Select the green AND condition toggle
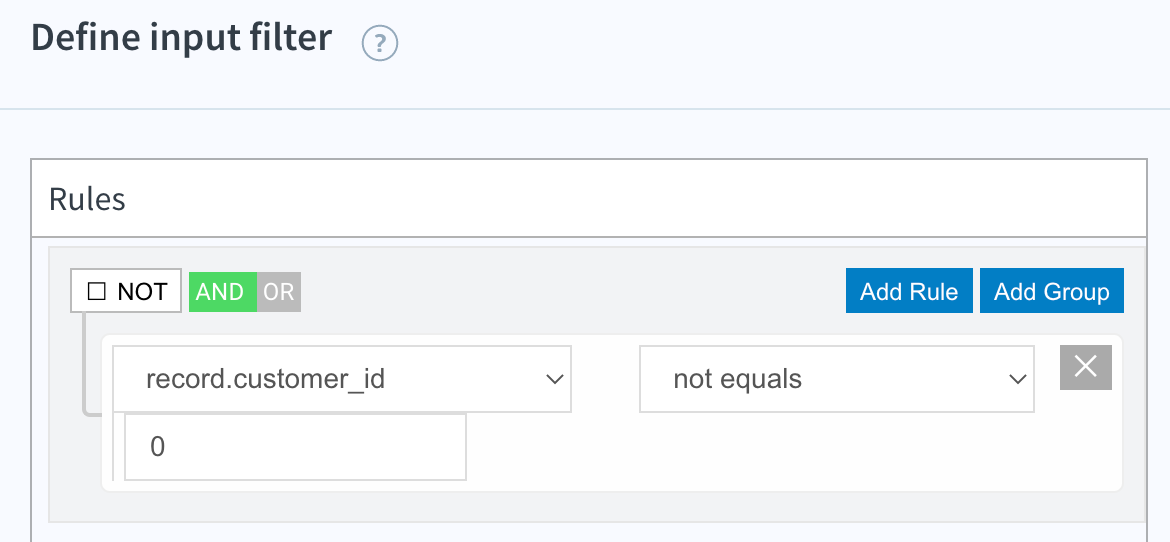The width and height of the screenshot is (1170, 542). [x=222, y=291]
